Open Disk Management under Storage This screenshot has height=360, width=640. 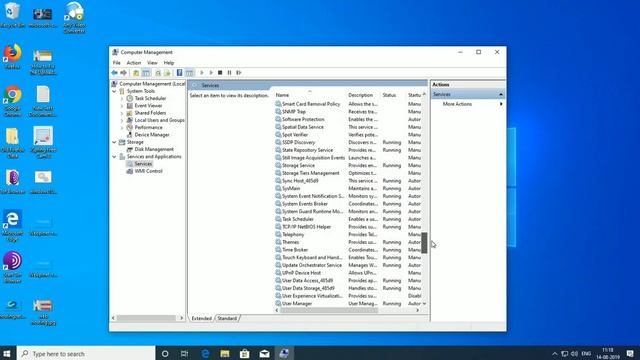point(154,149)
